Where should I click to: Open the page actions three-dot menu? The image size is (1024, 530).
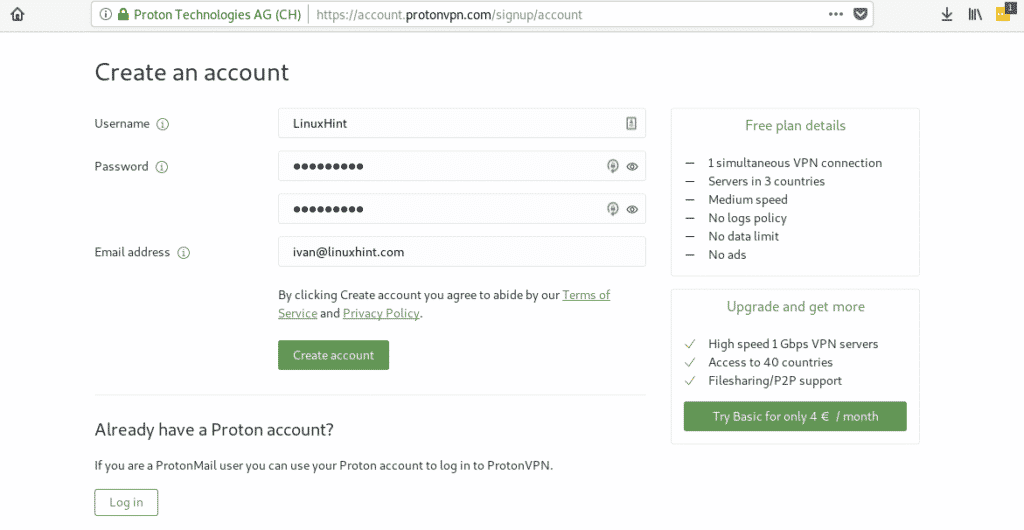835,14
